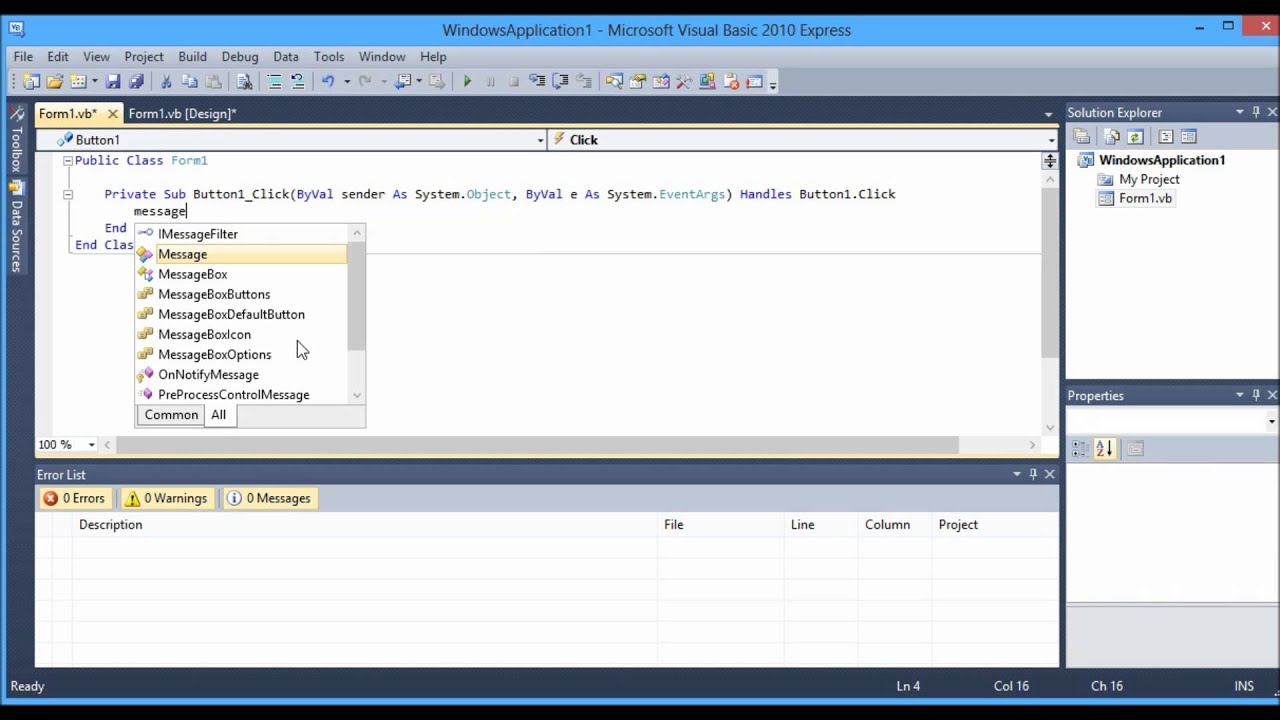This screenshot has height=720, width=1280.
Task: Toggle auto-hide pin on Solution Explorer
Action: pos(1256,112)
